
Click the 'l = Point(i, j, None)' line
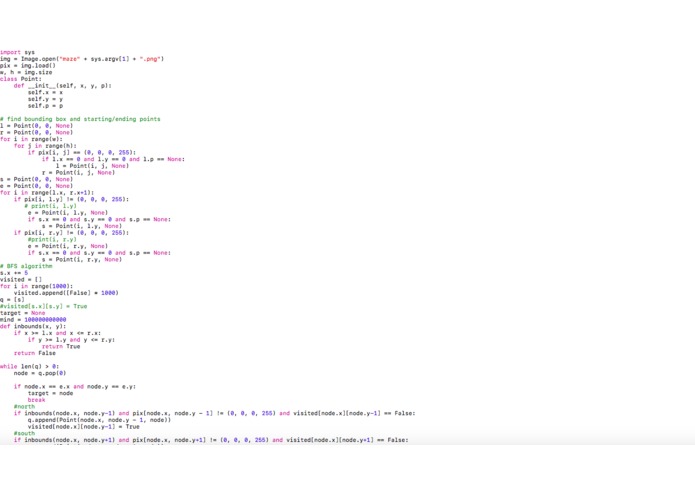click(92, 166)
